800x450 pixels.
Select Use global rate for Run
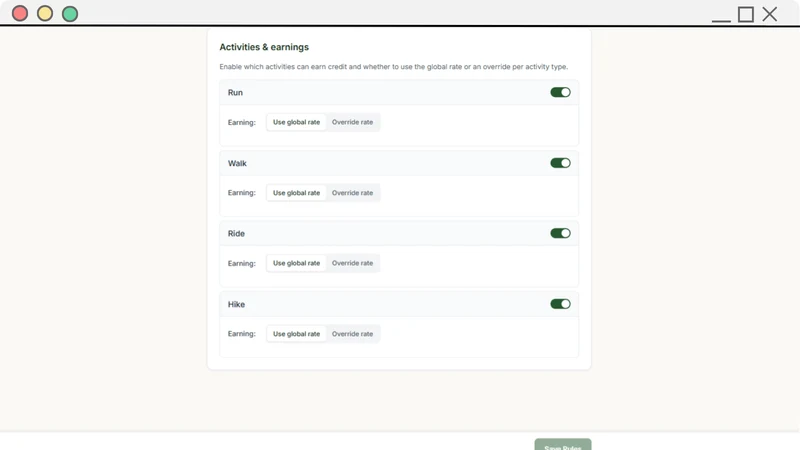[x=296, y=122]
